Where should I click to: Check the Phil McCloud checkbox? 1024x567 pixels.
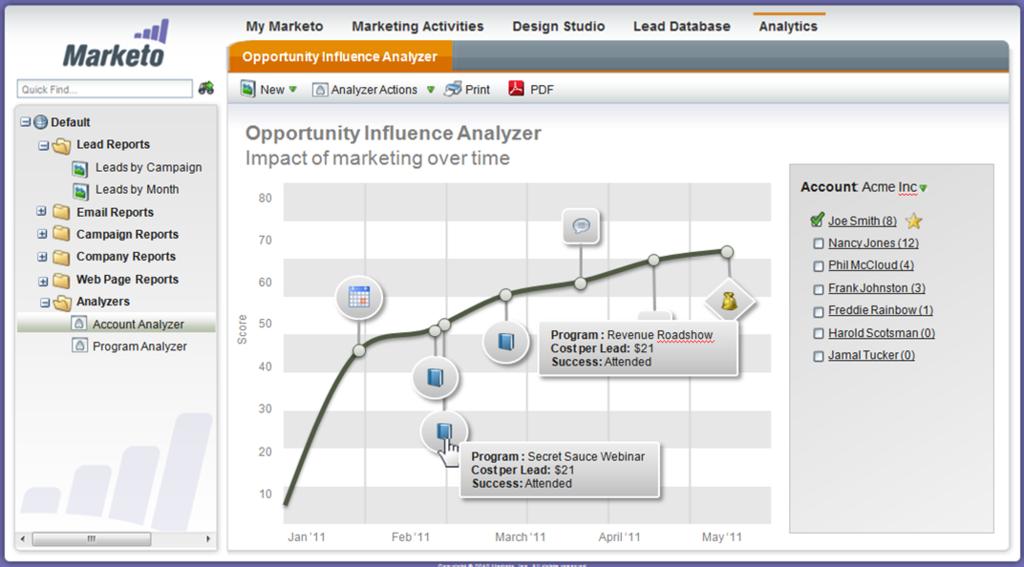pyautogui.click(x=818, y=267)
